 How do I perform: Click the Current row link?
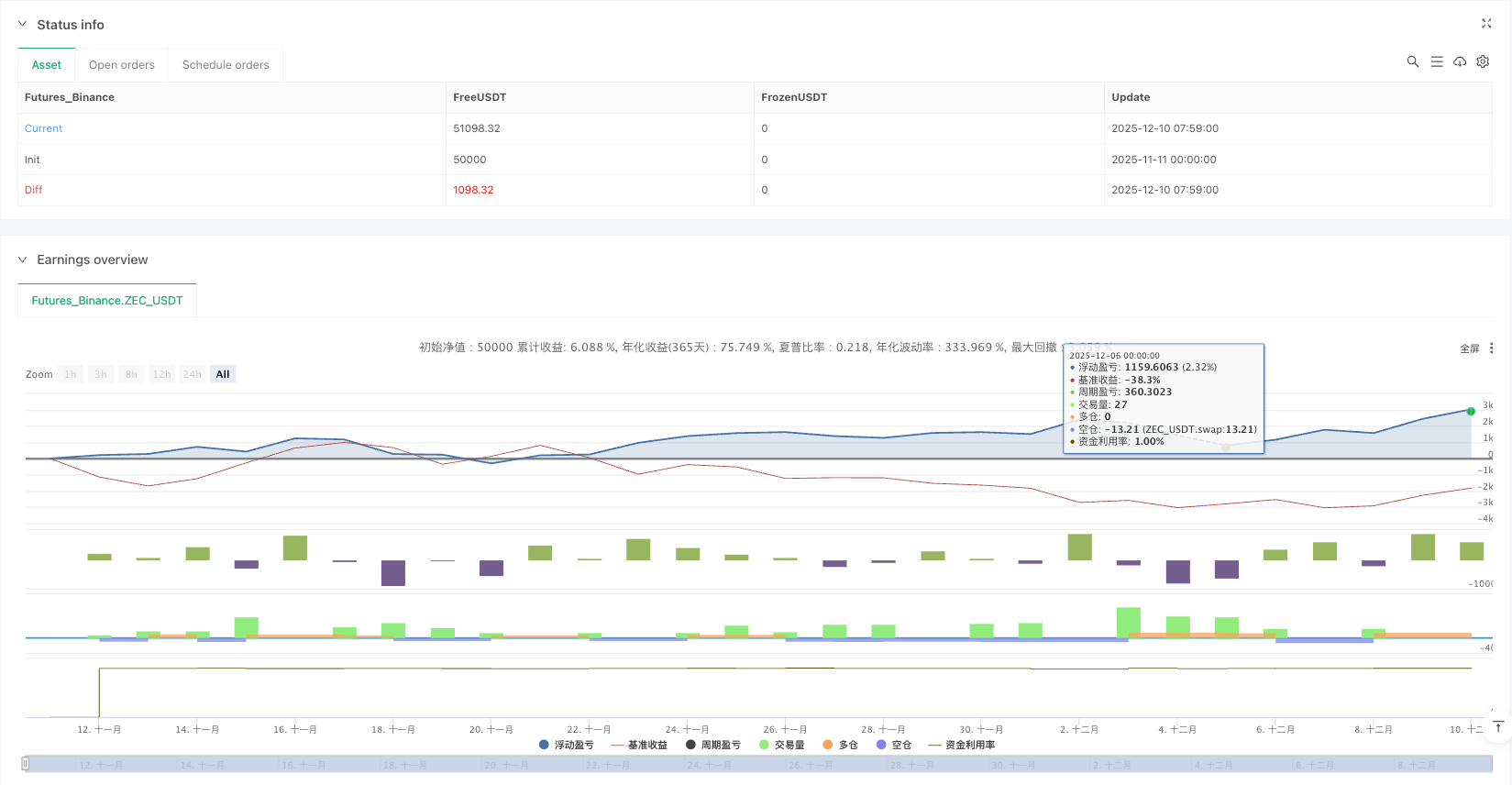click(43, 128)
